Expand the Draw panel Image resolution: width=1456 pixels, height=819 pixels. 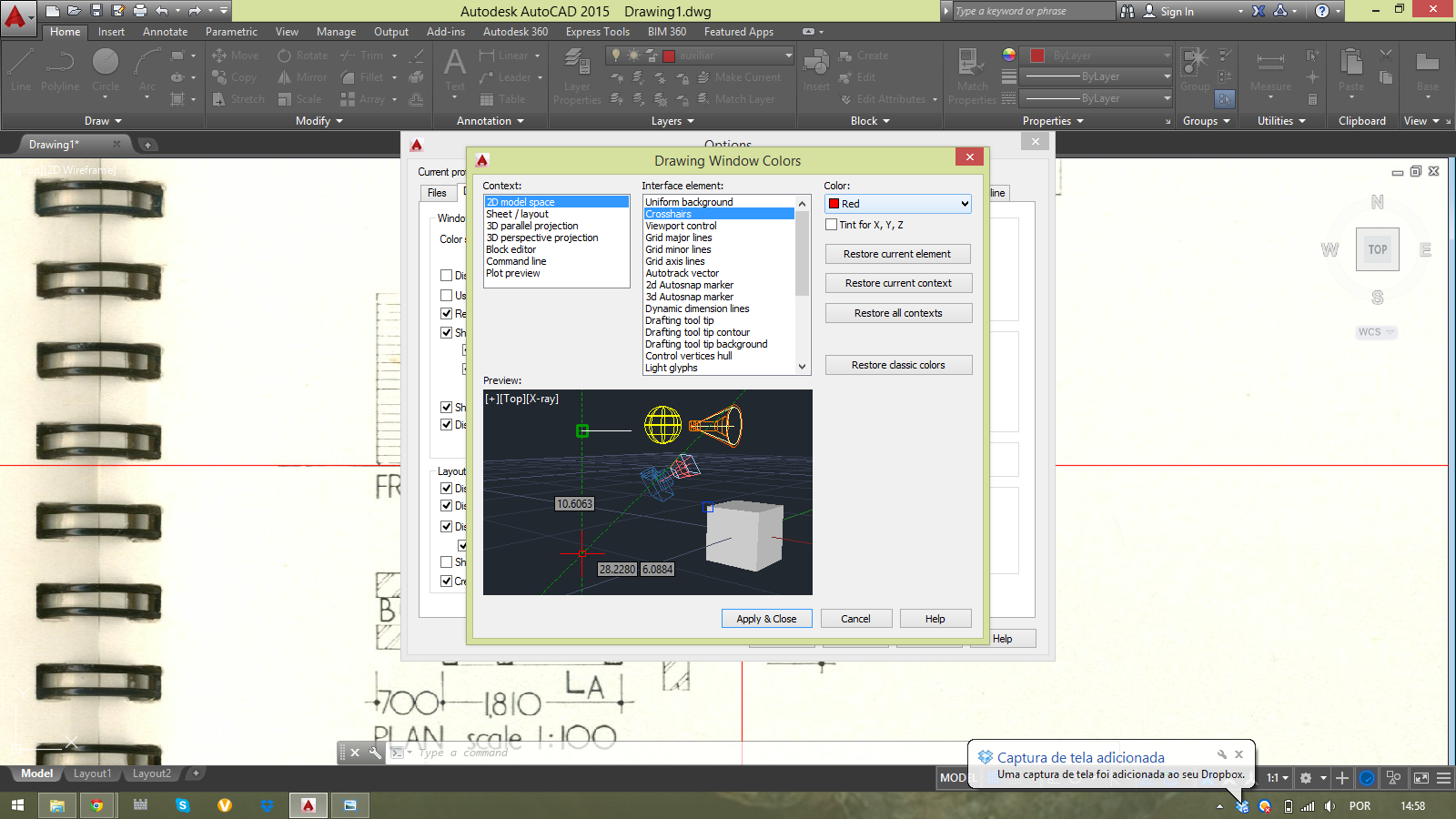pos(103,121)
